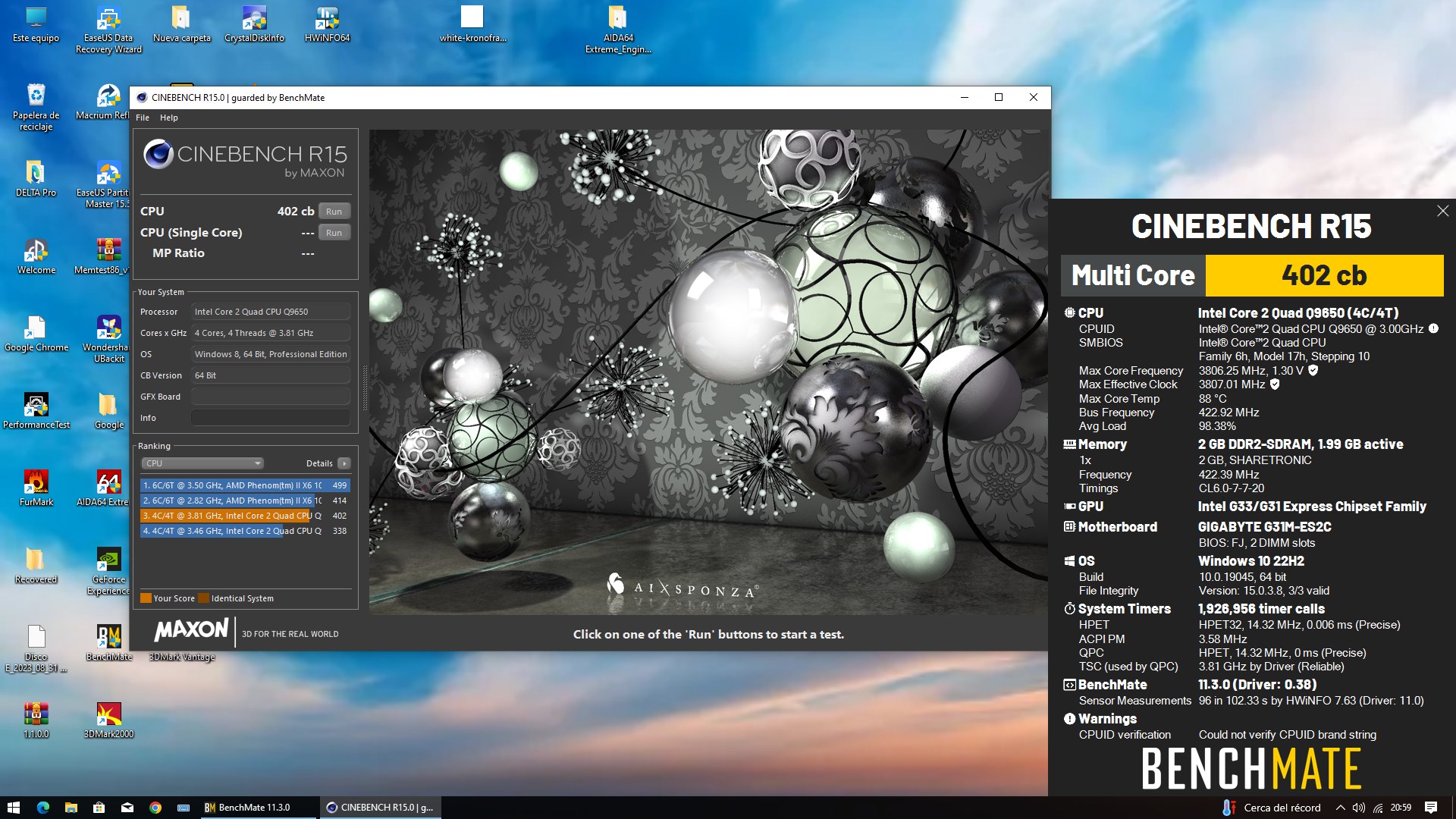The width and height of the screenshot is (1456, 819).
Task: Click Your Score orange legend swatch
Action: pos(146,598)
